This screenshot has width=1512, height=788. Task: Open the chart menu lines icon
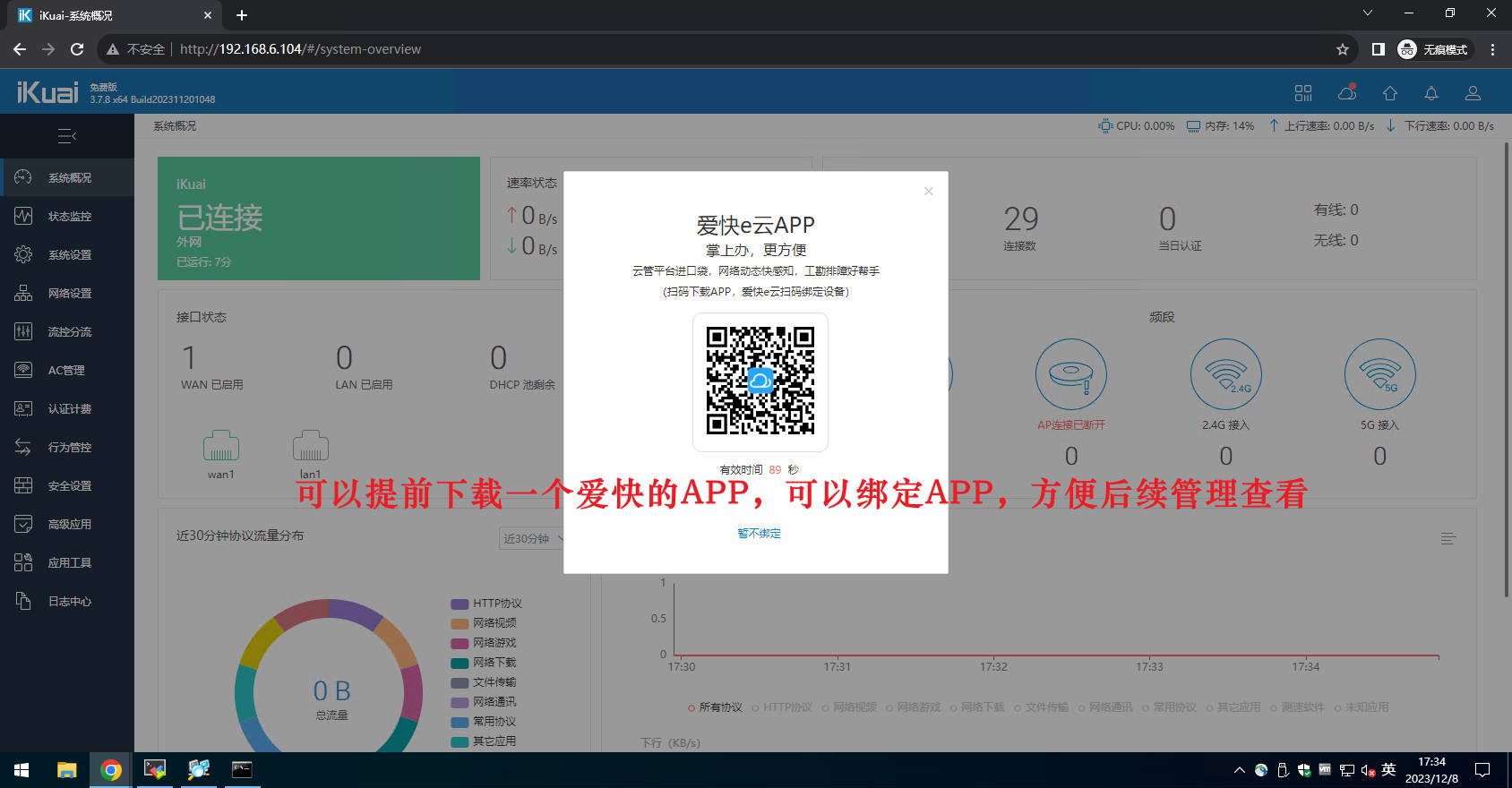coord(1448,538)
